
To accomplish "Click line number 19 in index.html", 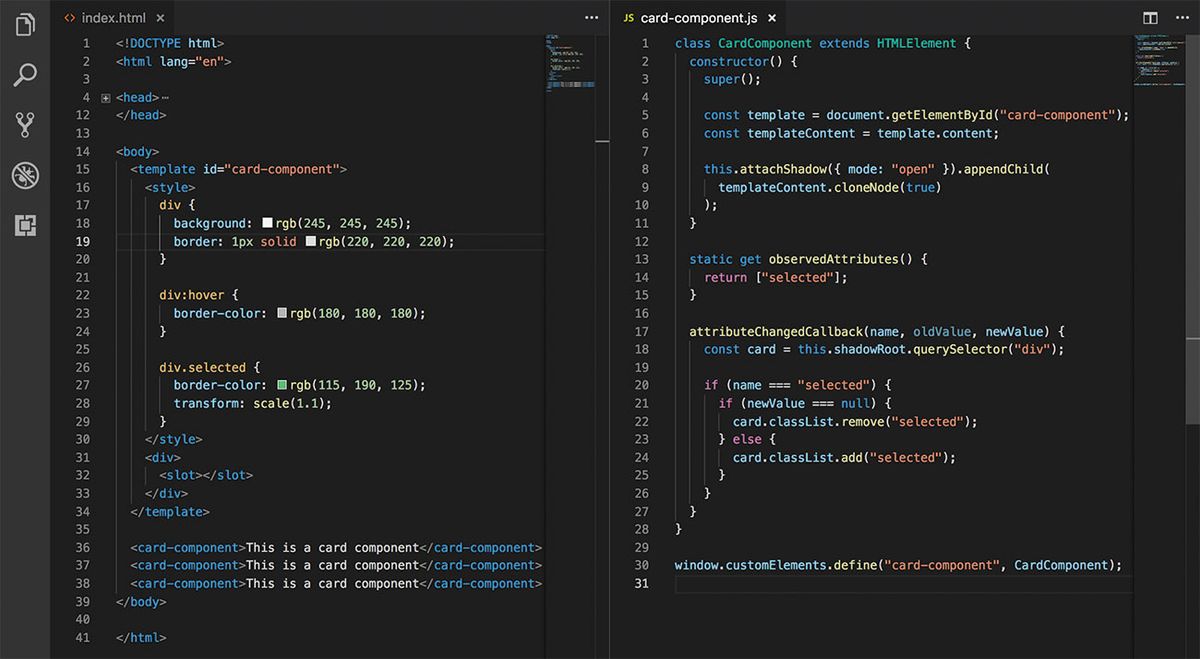I will coord(83,242).
